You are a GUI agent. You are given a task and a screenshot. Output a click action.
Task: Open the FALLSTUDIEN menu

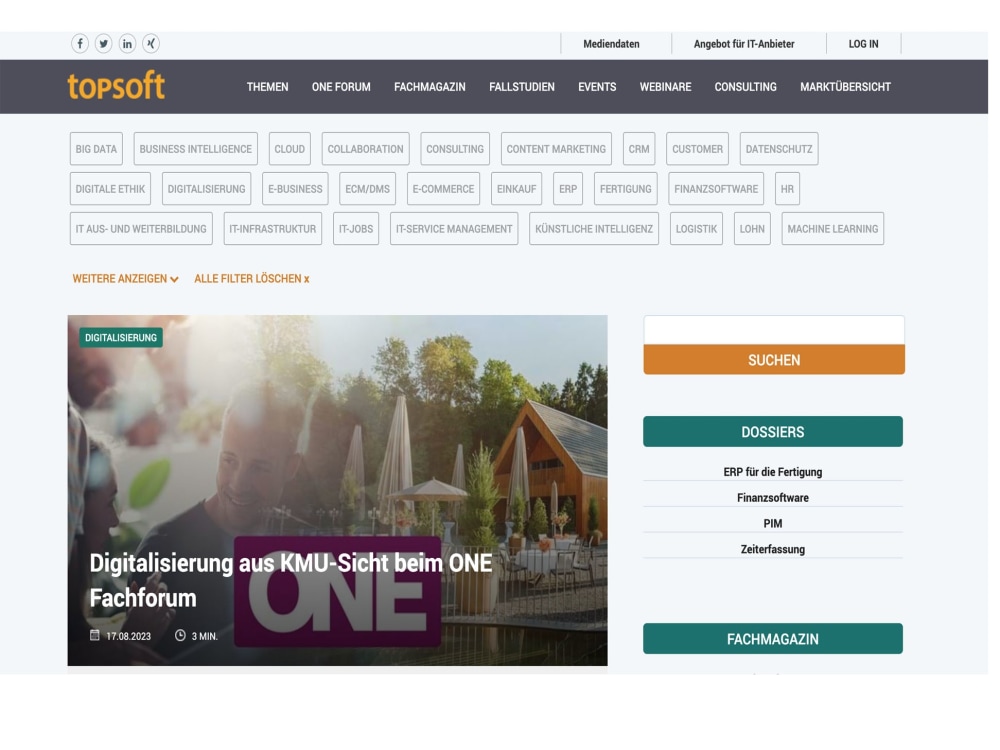pos(522,87)
